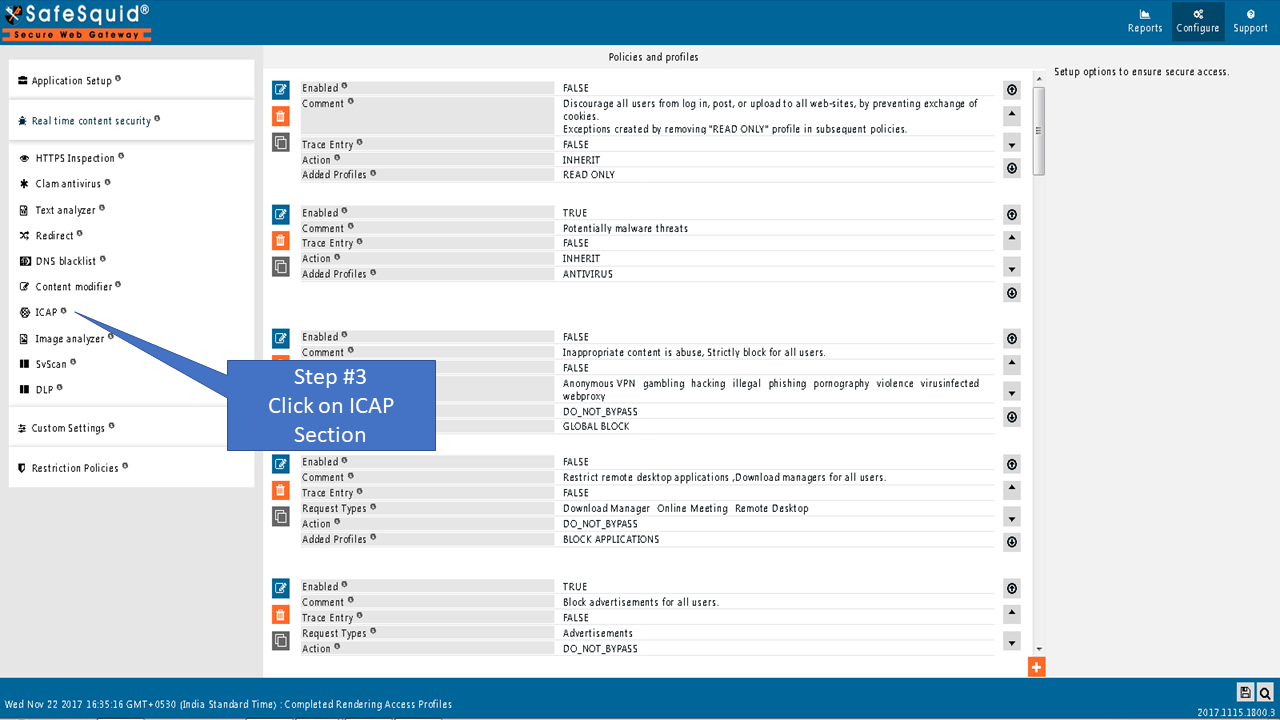
Task: Open the Support tab
Action: [1250, 21]
